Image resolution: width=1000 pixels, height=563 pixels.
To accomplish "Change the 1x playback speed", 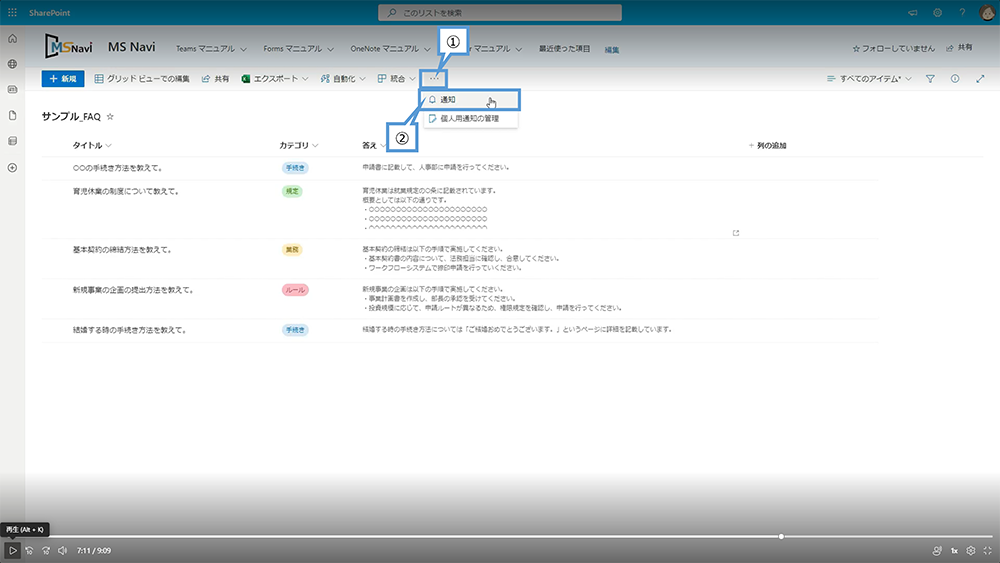I will 955,551.
